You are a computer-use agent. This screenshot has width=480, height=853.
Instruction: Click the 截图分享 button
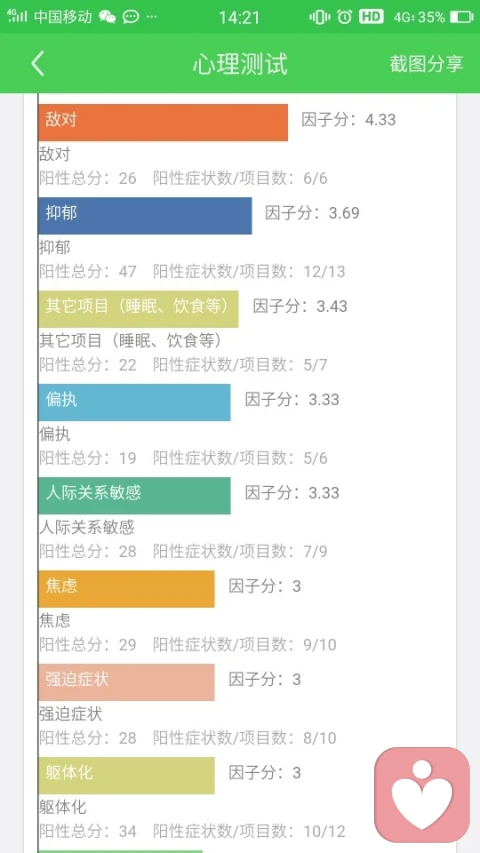click(427, 64)
